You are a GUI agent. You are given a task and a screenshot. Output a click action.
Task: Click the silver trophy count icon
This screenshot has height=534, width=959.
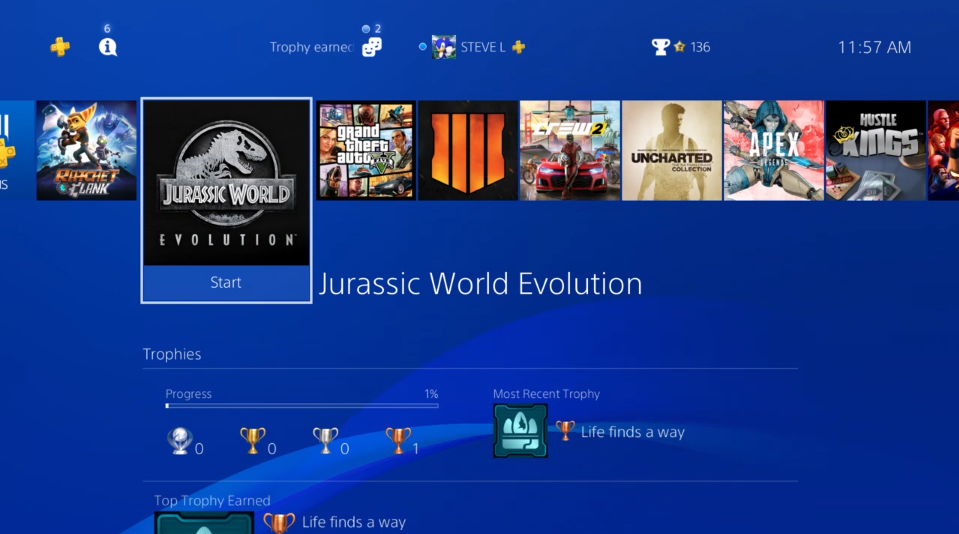[x=325, y=440]
